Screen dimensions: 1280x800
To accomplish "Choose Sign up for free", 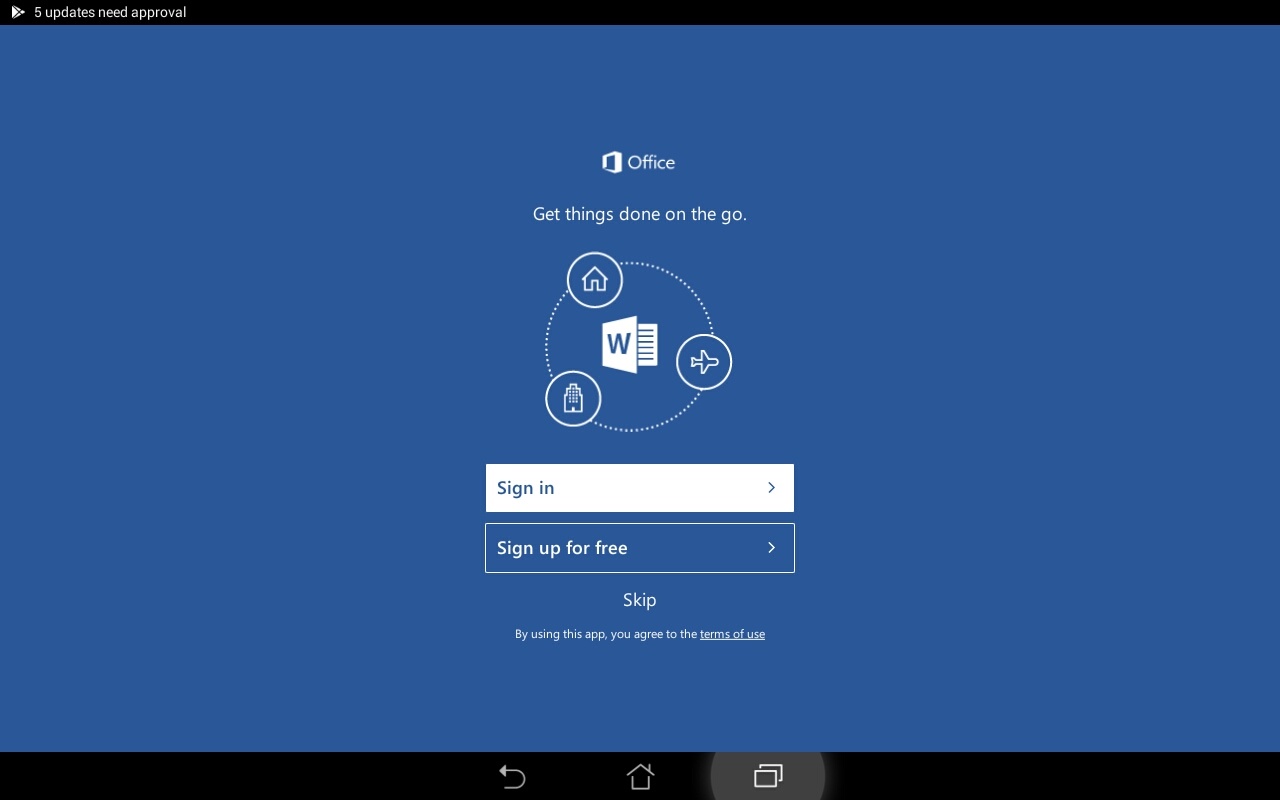I will click(x=640, y=548).
